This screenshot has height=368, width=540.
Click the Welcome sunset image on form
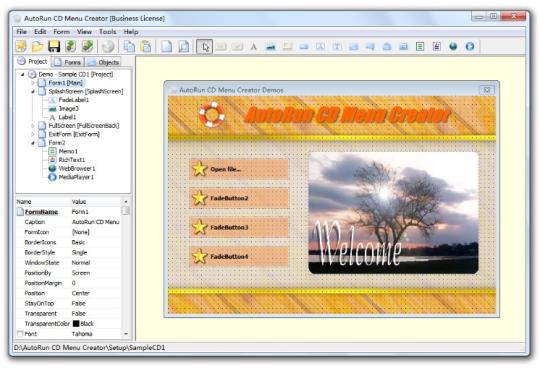tap(393, 213)
